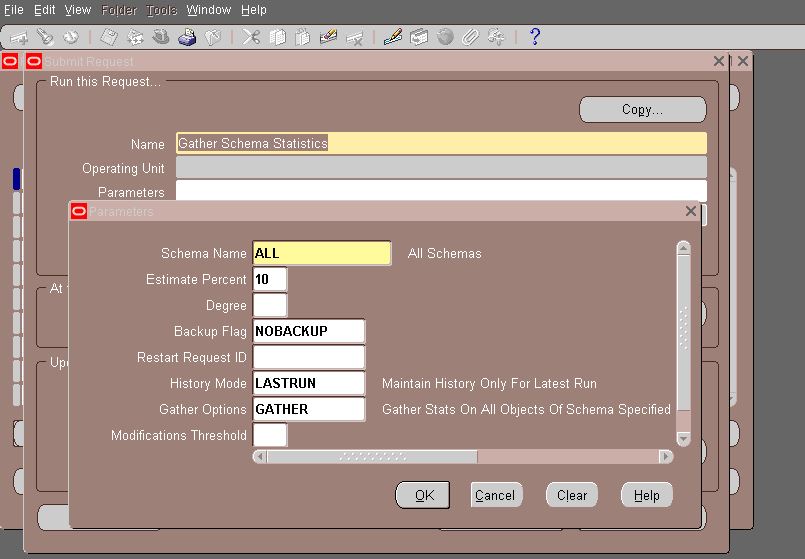Viewport: 805px width, 559px height.
Task: Click the Restart Request ID field
Action: [309, 357]
